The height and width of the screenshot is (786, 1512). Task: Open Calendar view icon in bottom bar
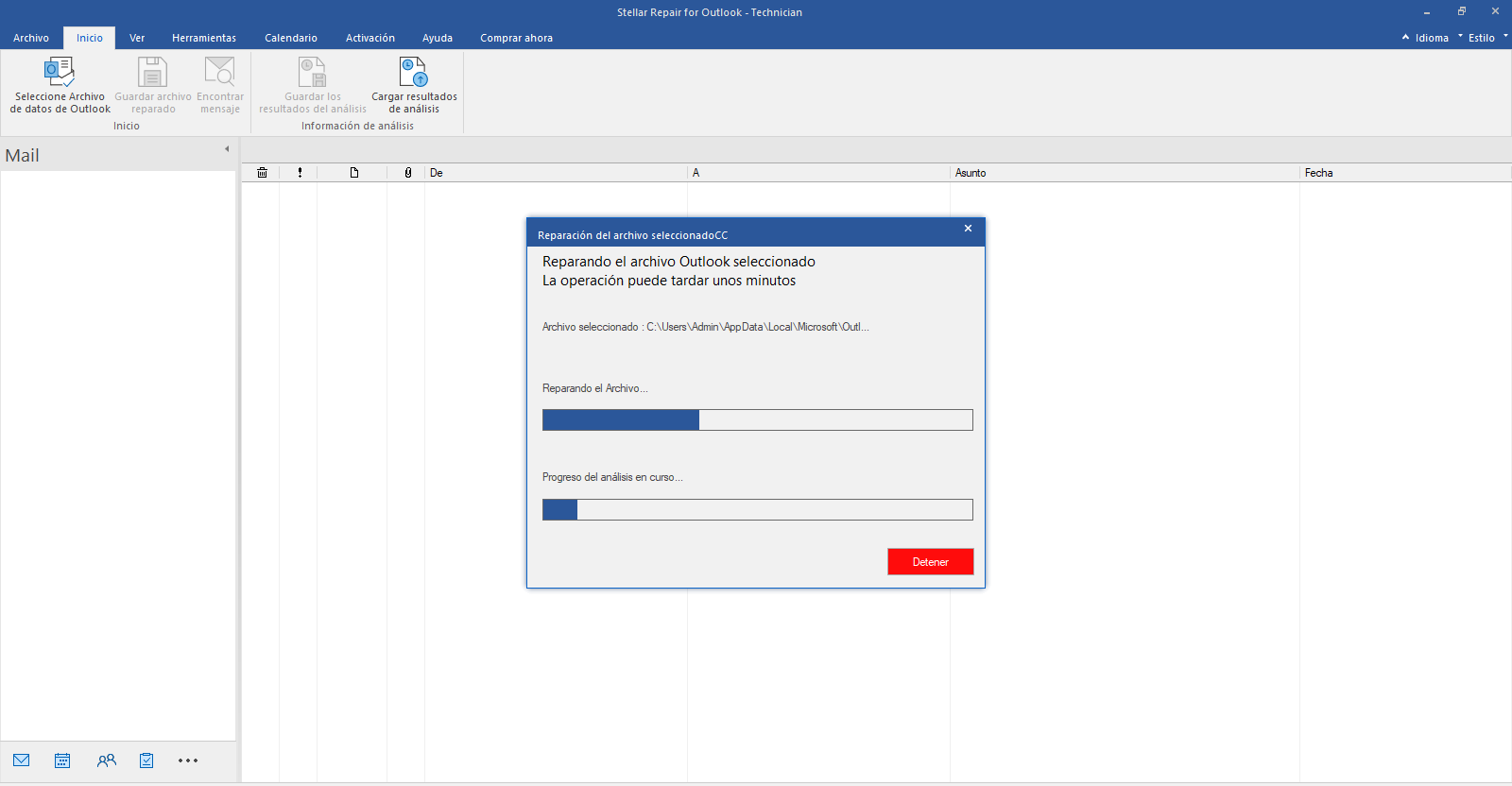62,760
